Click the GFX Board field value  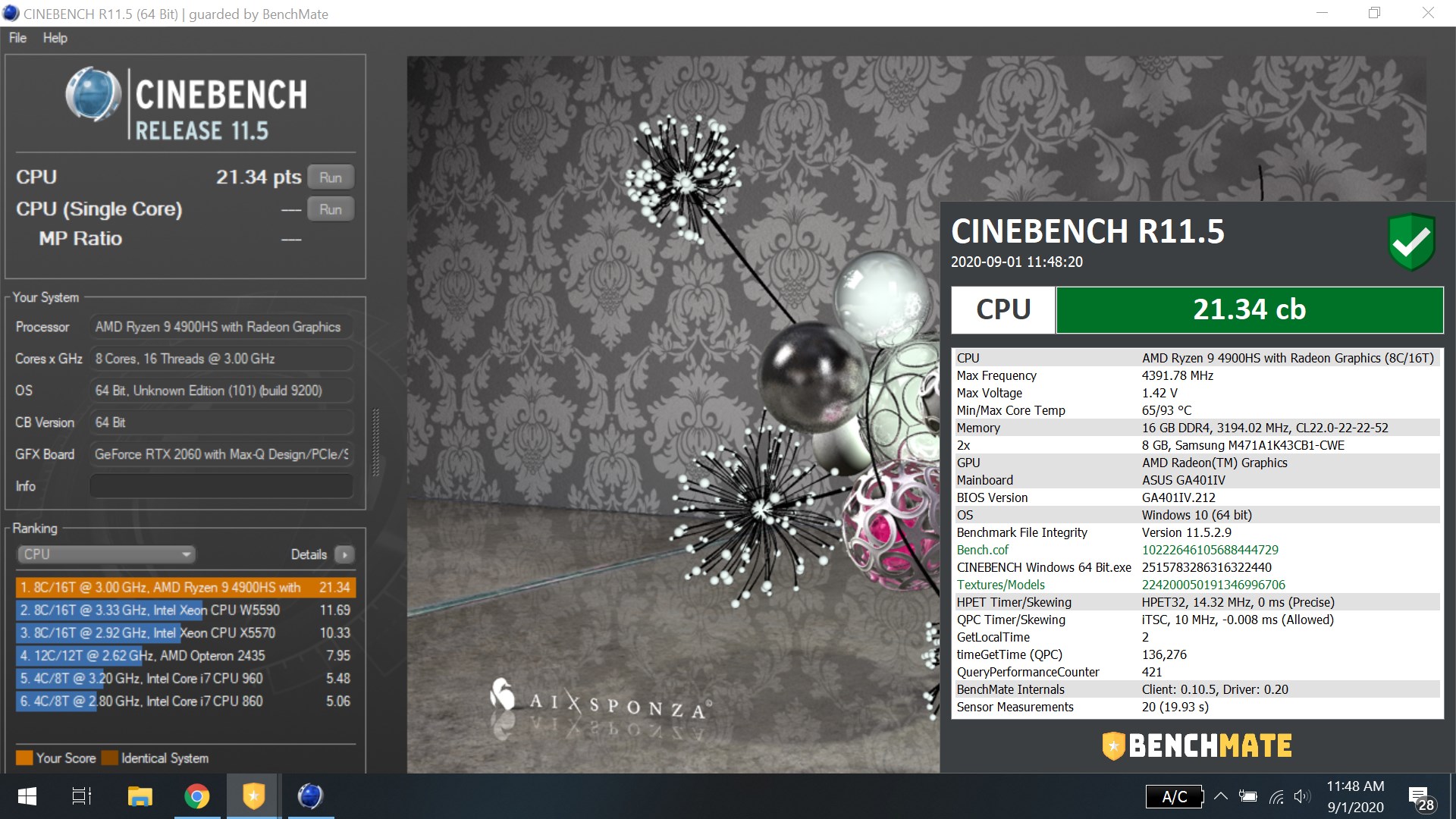[221, 454]
